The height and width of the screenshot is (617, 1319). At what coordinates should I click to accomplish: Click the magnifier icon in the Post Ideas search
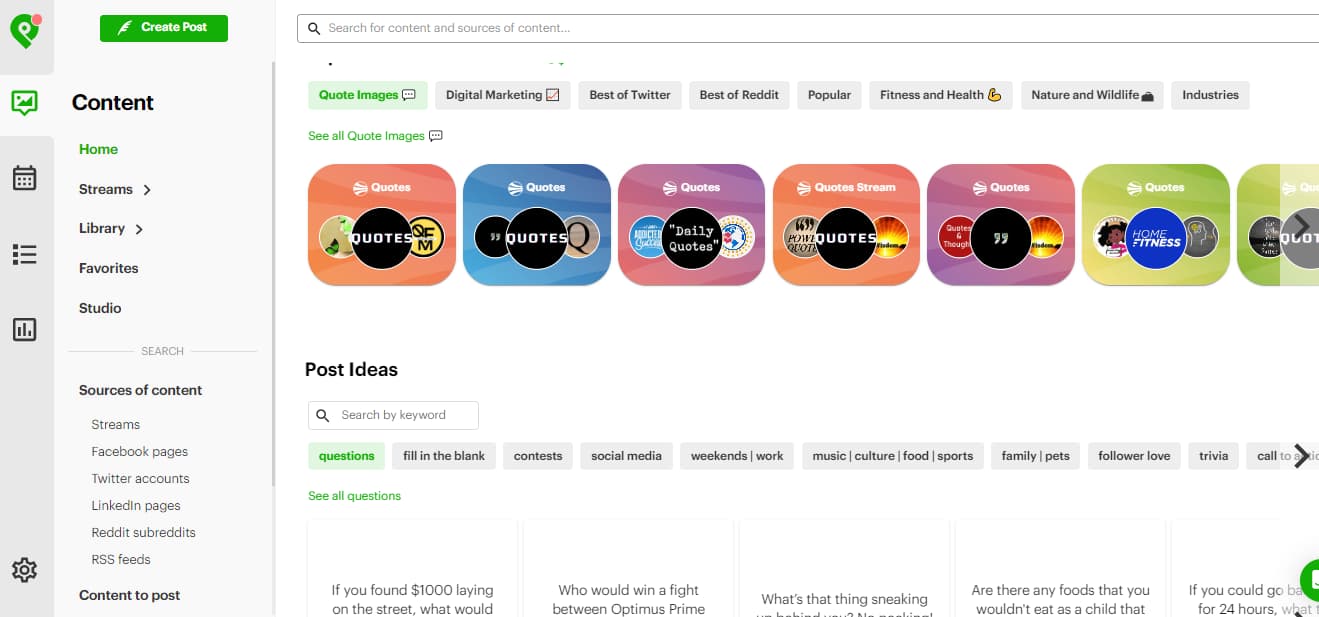tap(322, 415)
